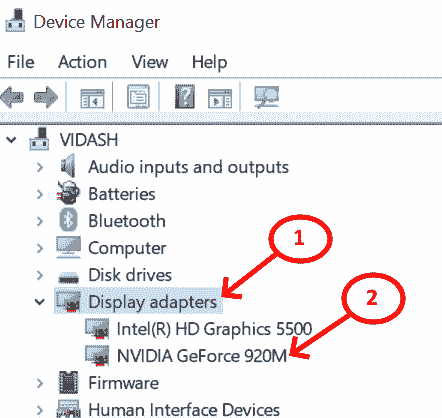Image resolution: width=442 pixels, height=418 pixels.
Task: Click the action pane toolbar icon
Action: click(220, 98)
